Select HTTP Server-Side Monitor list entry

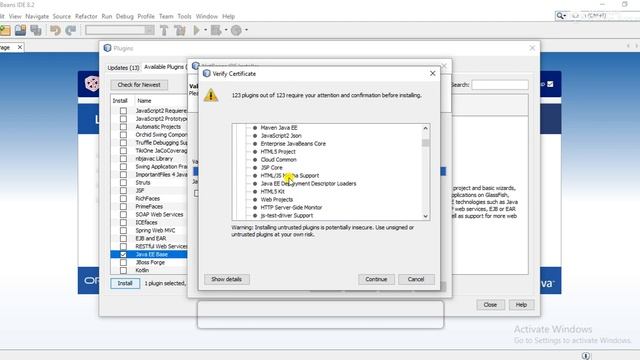click(291, 207)
